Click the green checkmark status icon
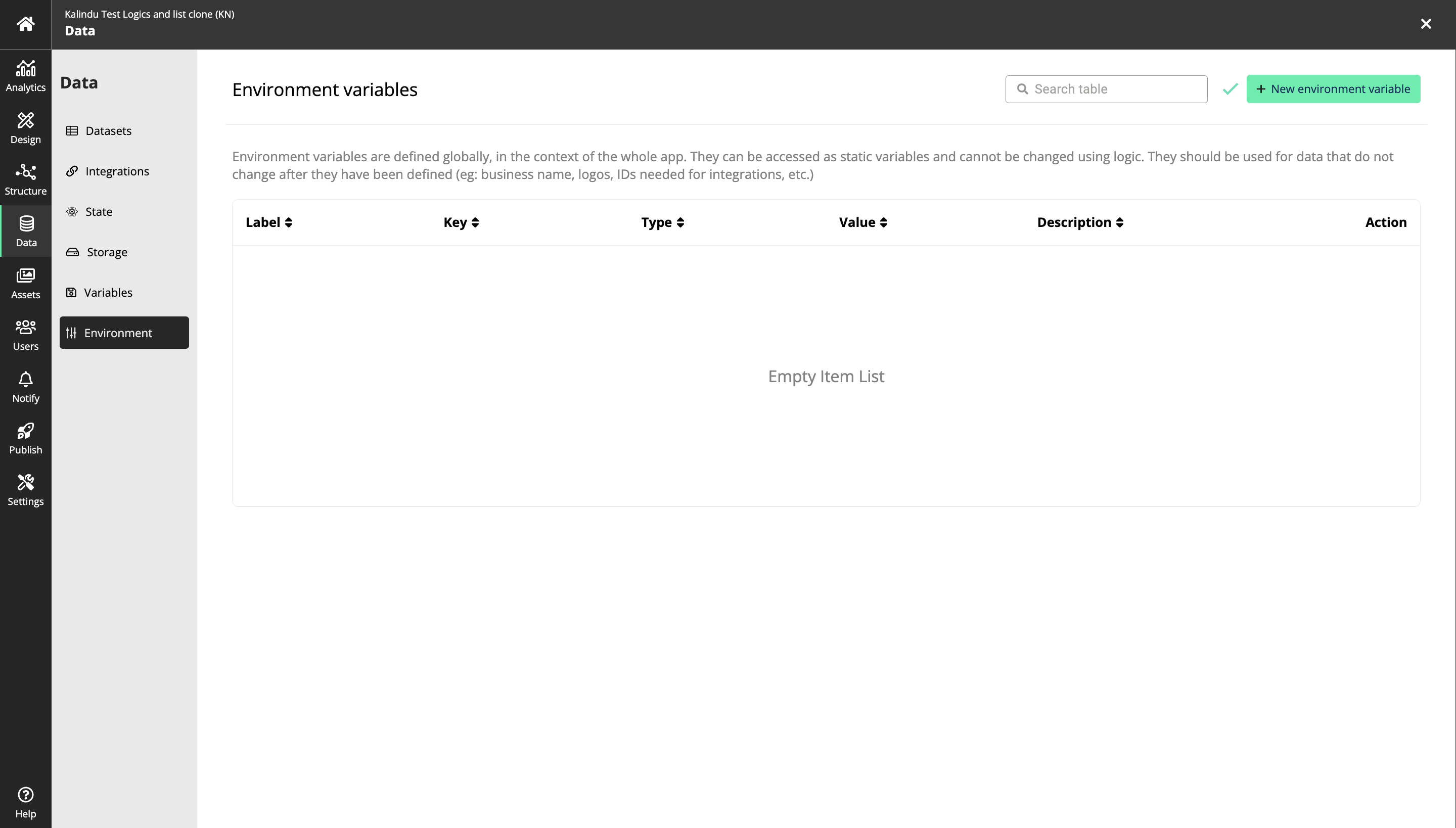The width and height of the screenshot is (1456, 828). click(x=1230, y=89)
